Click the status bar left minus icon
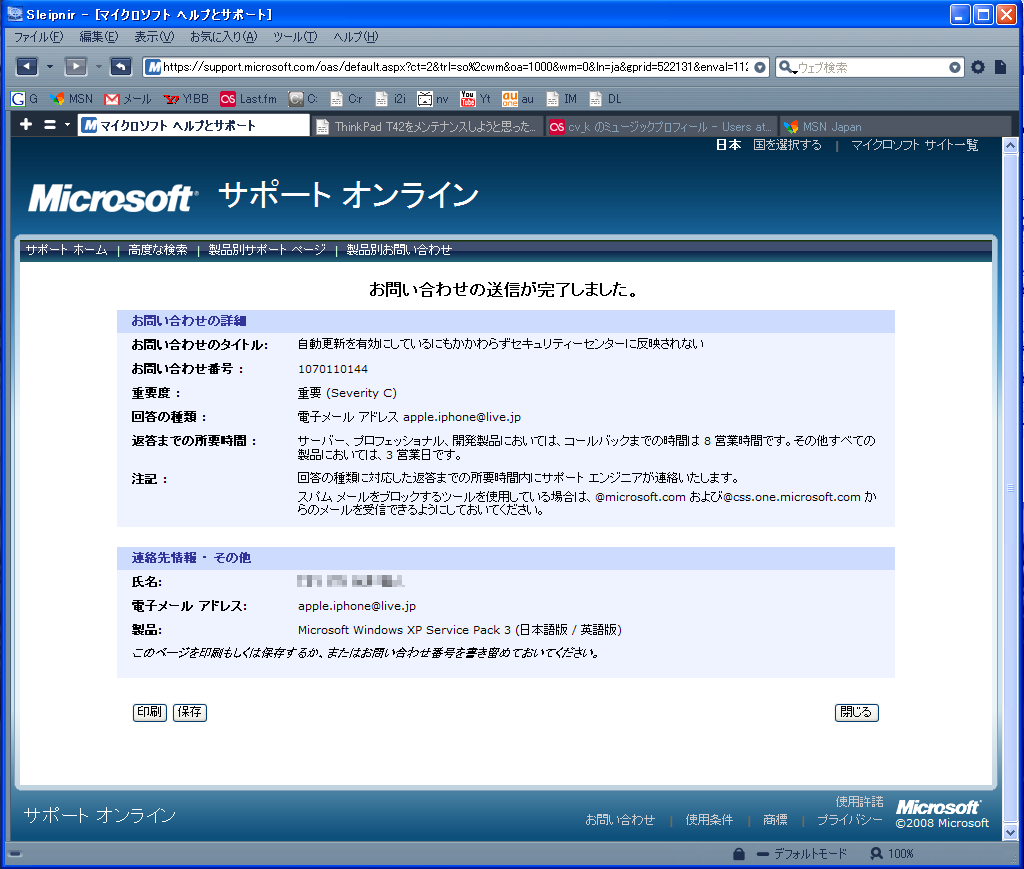The height and width of the screenshot is (869, 1024). 16,853
